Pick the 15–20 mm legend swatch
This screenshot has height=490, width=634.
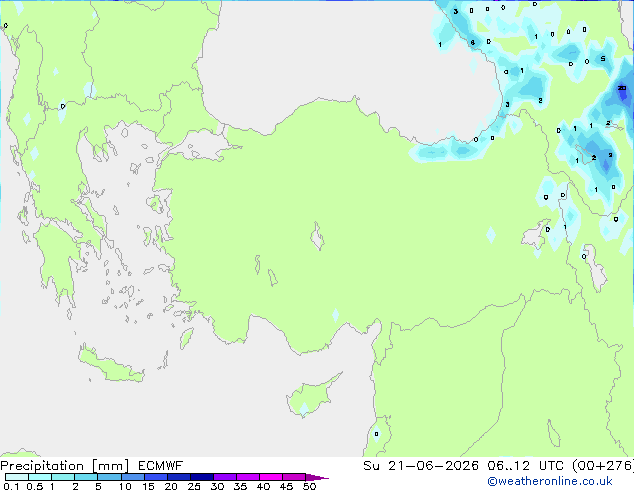(x=155, y=477)
